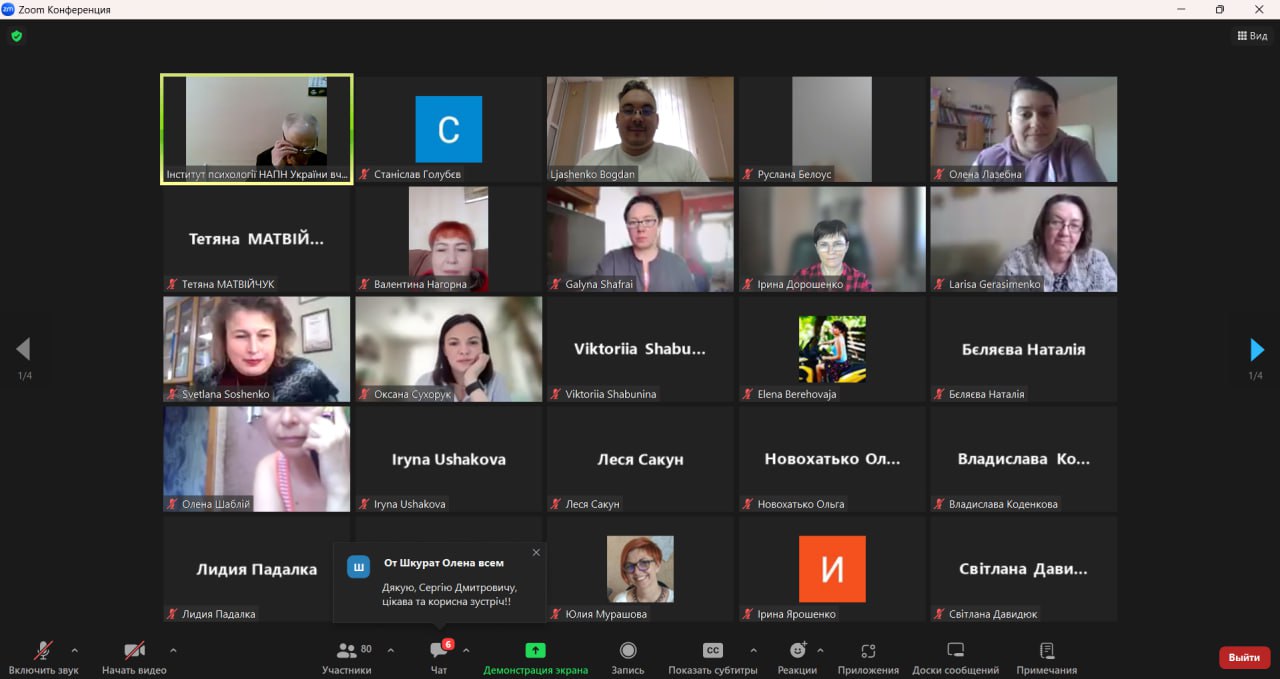
Task: Click the blue C avatar of Станіслав Голубєв
Action: point(449,129)
